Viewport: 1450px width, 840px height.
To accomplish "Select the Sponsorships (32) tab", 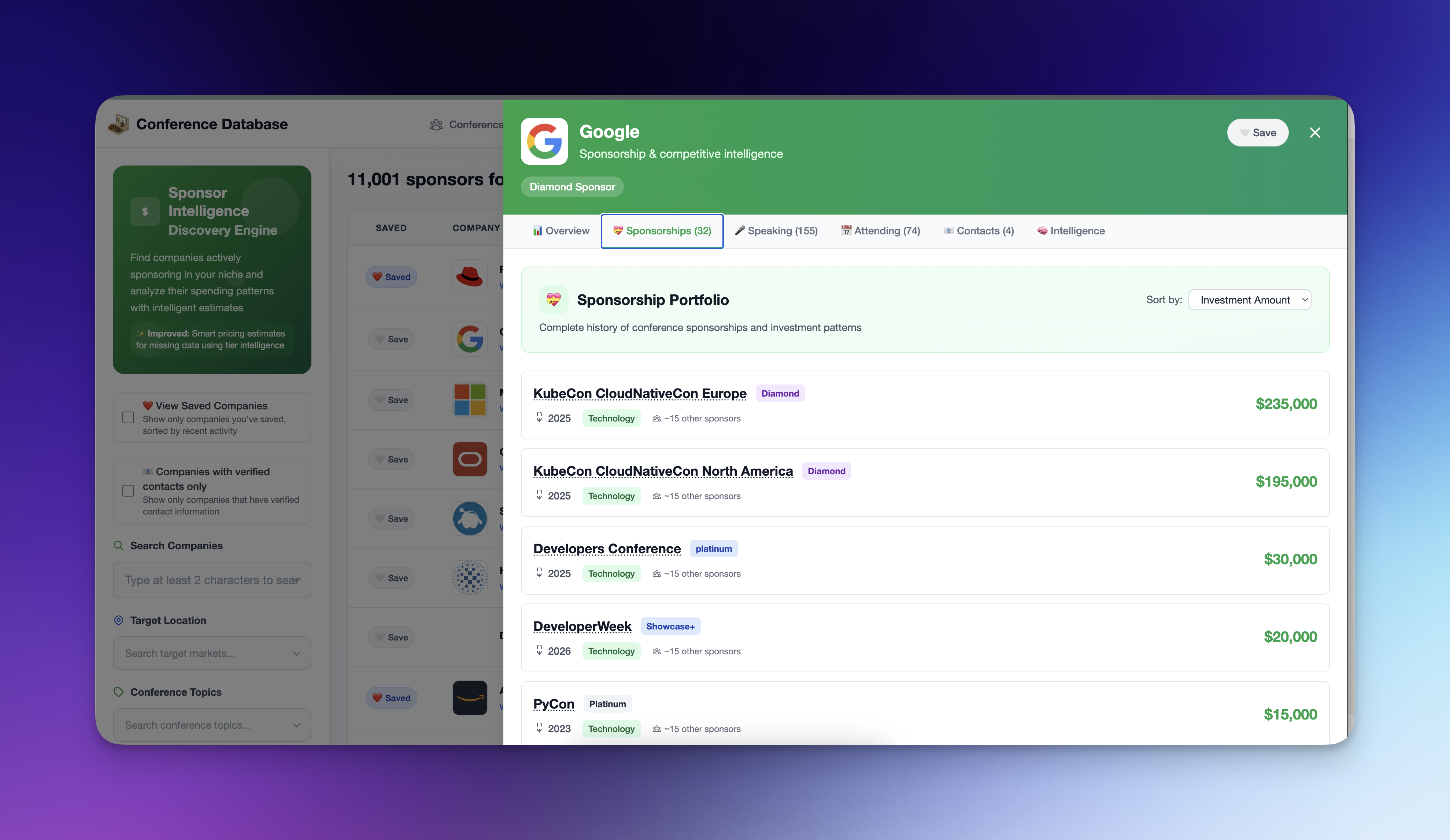I will [x=662, y=231].
